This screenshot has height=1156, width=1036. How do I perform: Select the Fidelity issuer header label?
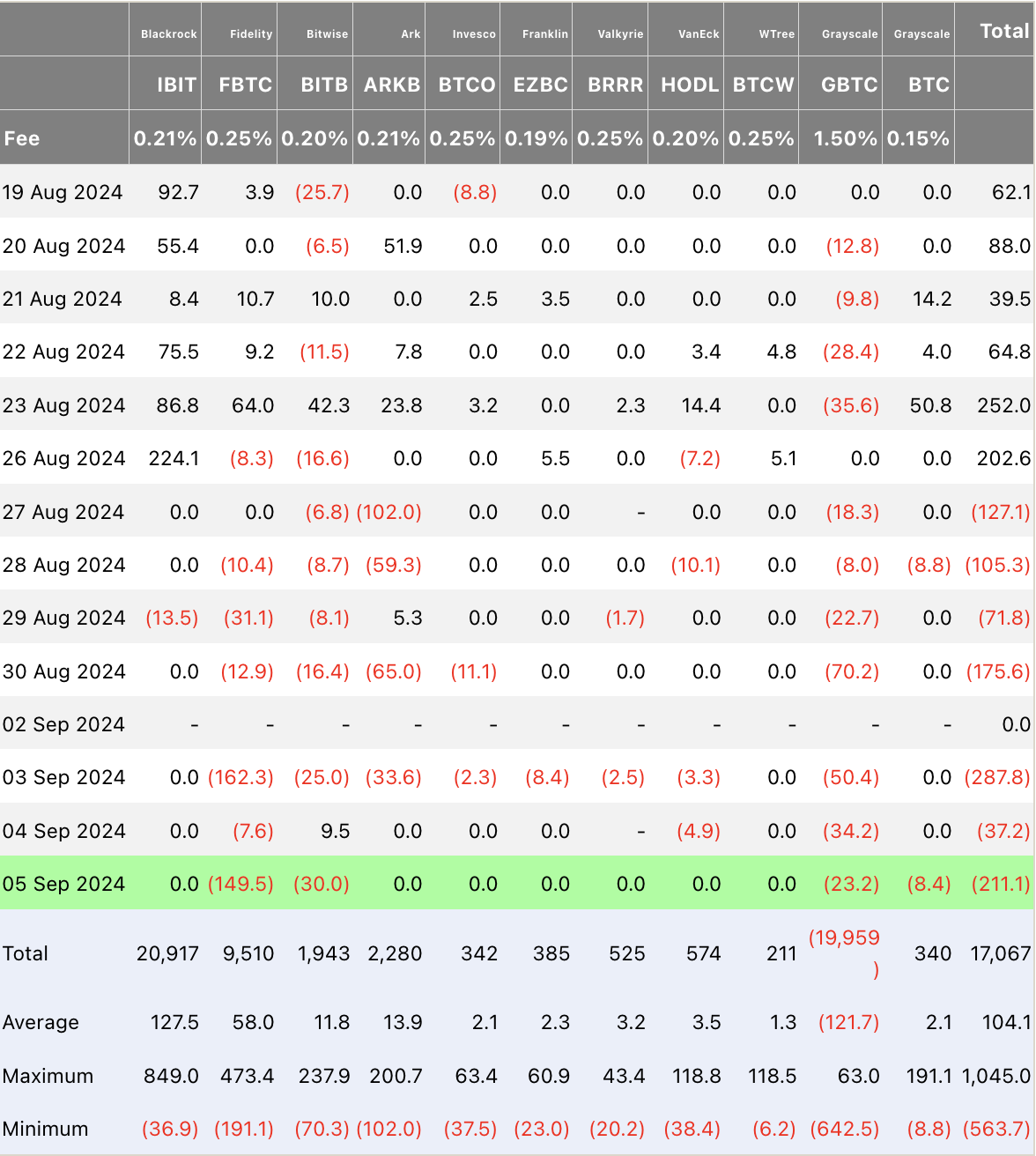251,34
